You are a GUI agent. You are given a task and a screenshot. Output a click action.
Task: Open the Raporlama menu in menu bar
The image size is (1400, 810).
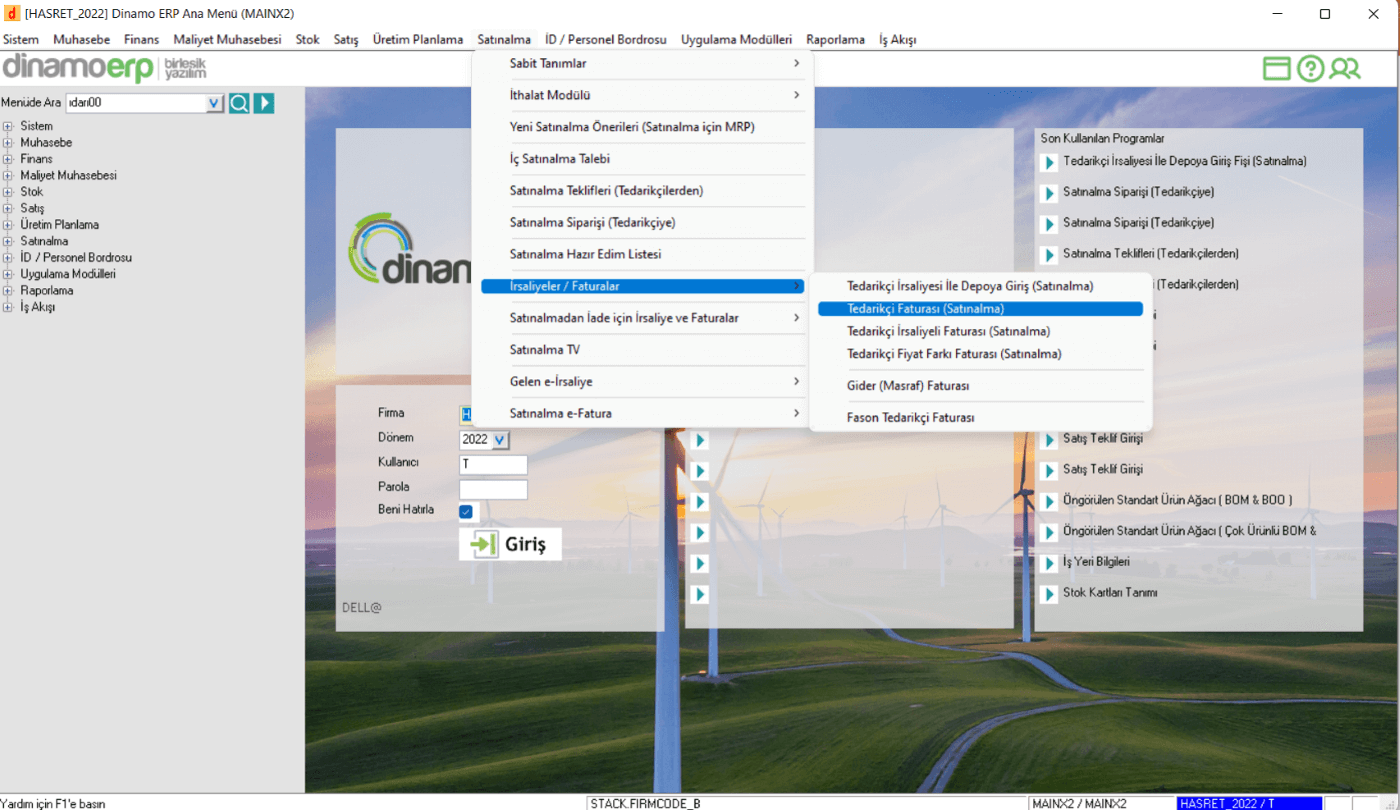point(835,40)
